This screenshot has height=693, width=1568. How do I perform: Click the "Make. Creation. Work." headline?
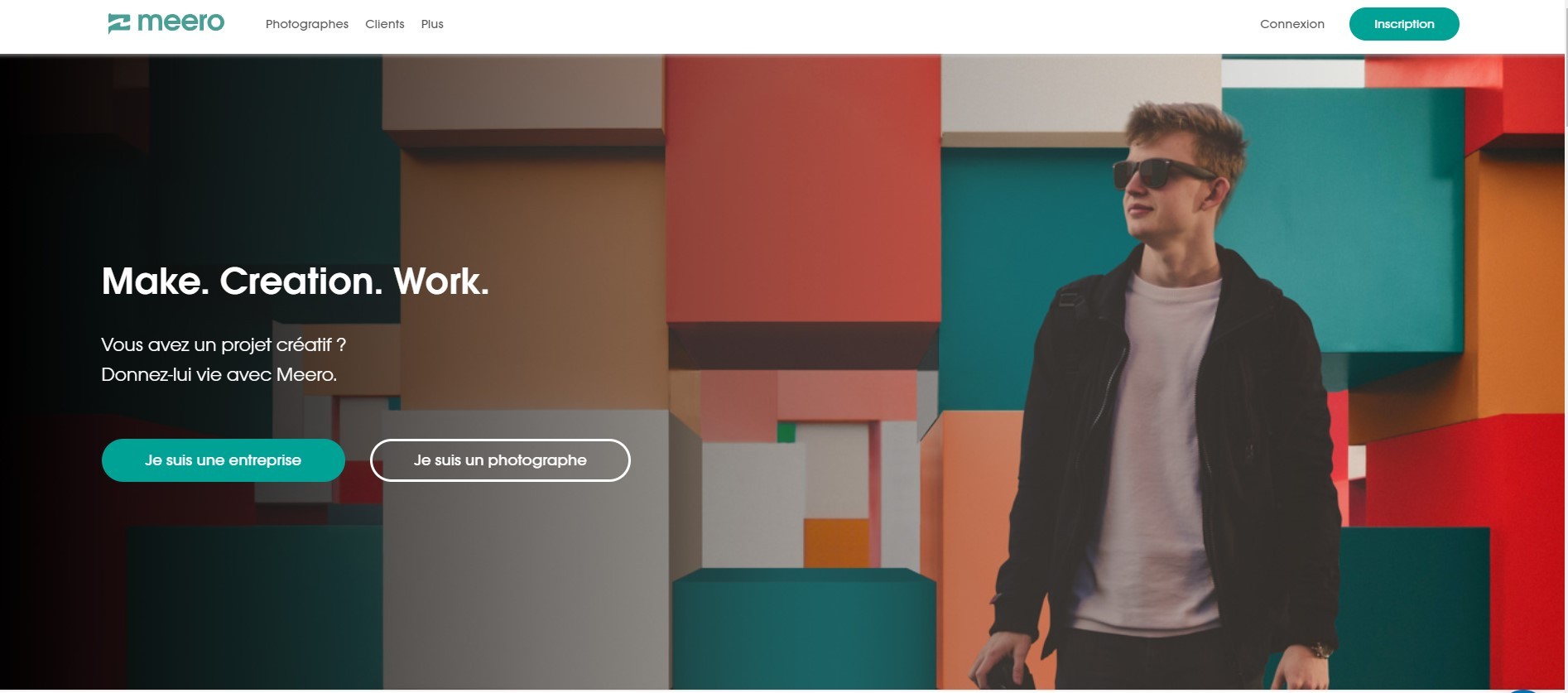(x=296, y=282)
